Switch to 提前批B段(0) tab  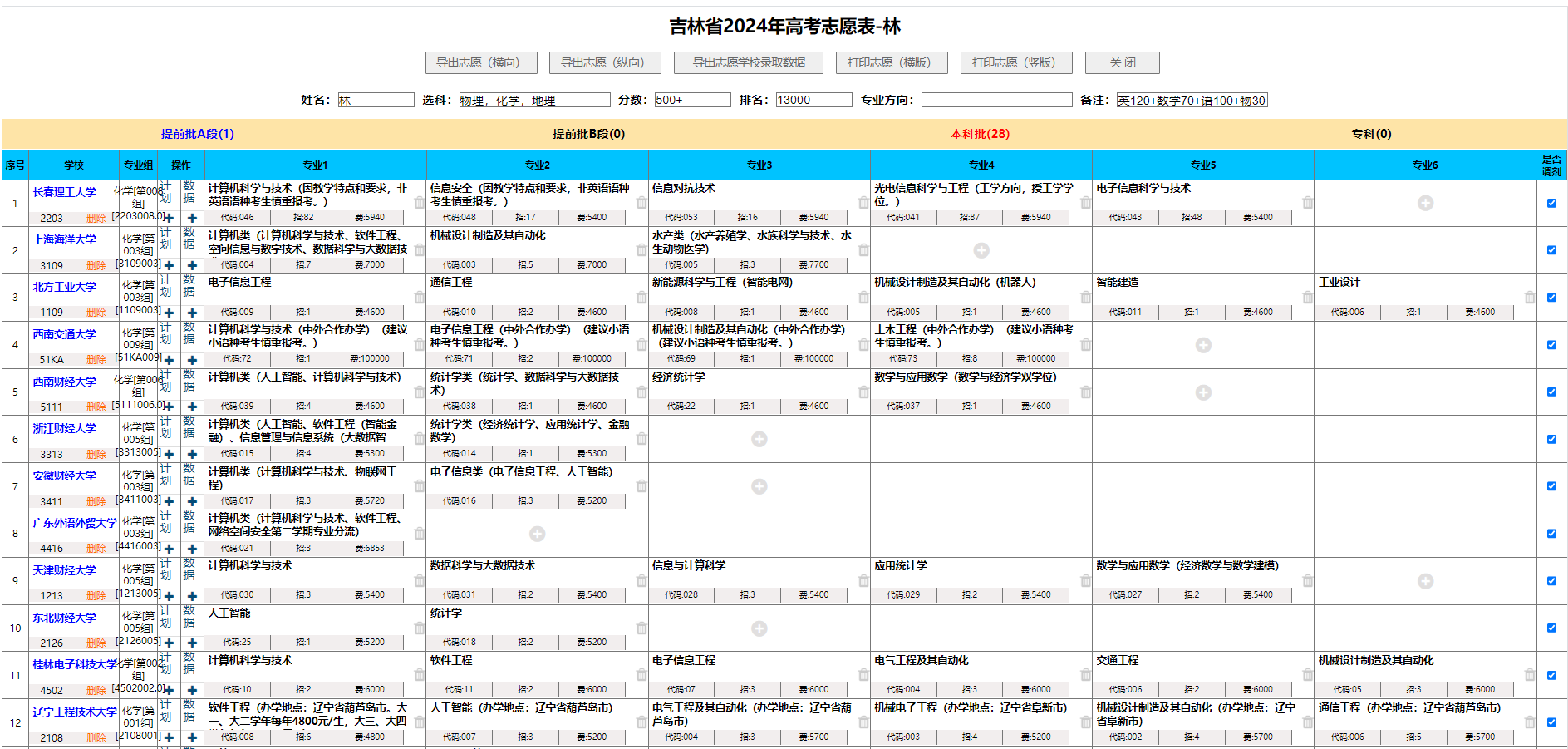(x=589, y=134)
